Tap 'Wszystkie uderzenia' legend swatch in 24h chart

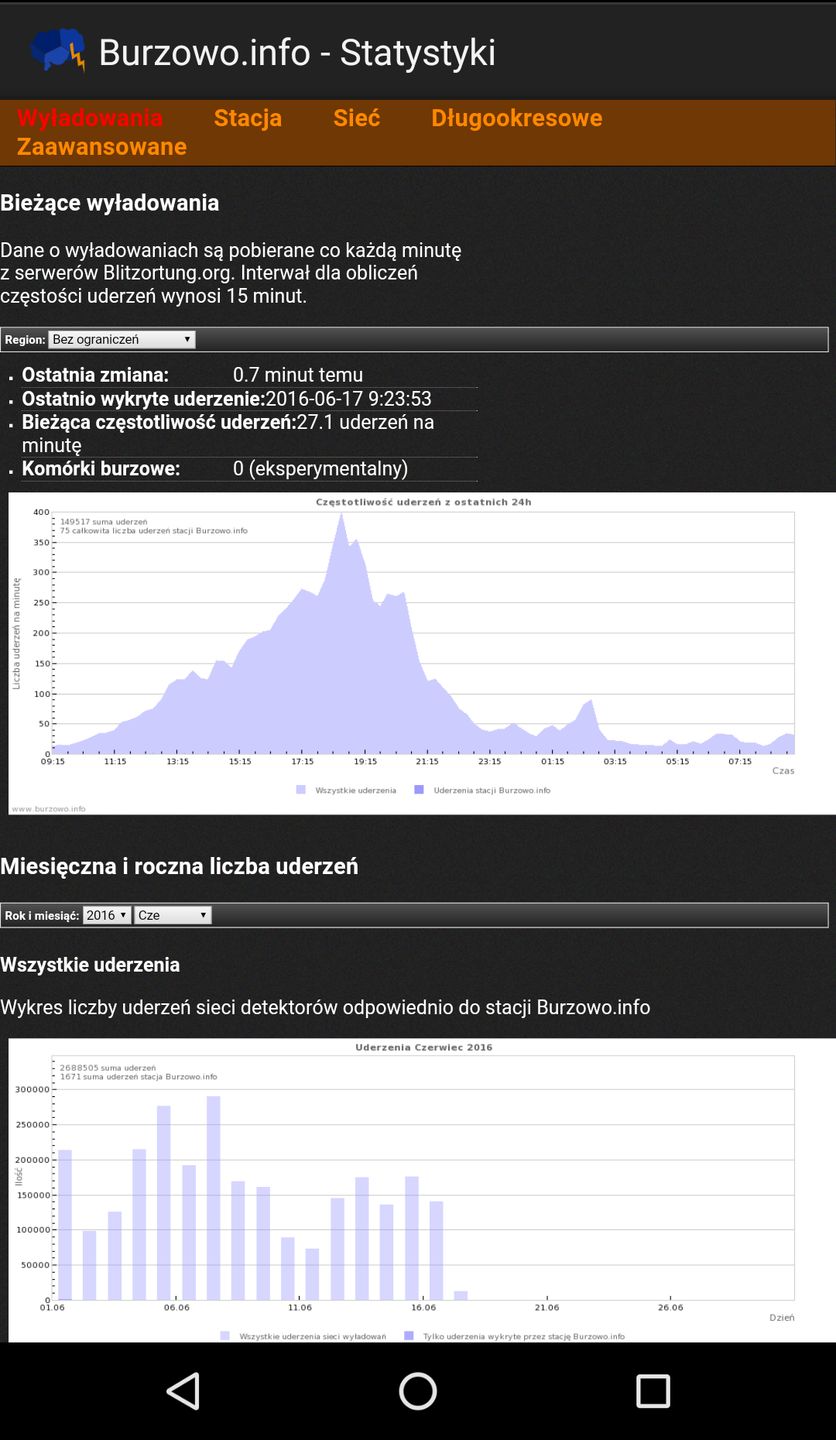pos(301,790)
